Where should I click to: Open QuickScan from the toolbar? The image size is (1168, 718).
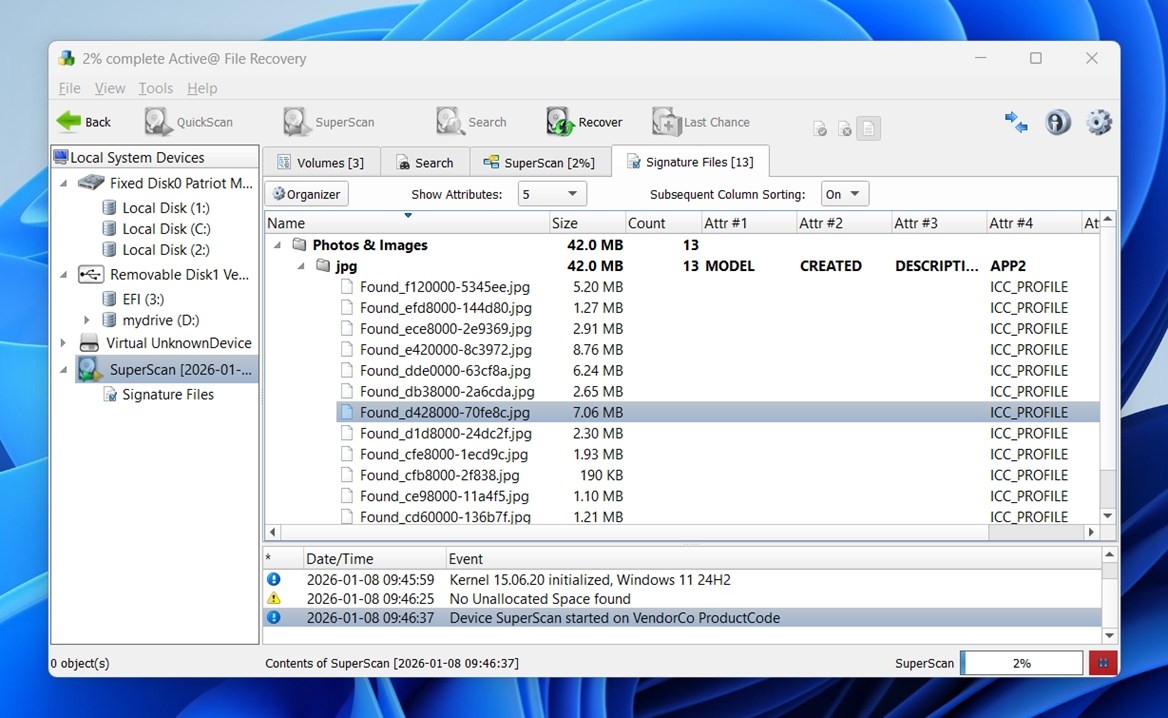[191, 120]
